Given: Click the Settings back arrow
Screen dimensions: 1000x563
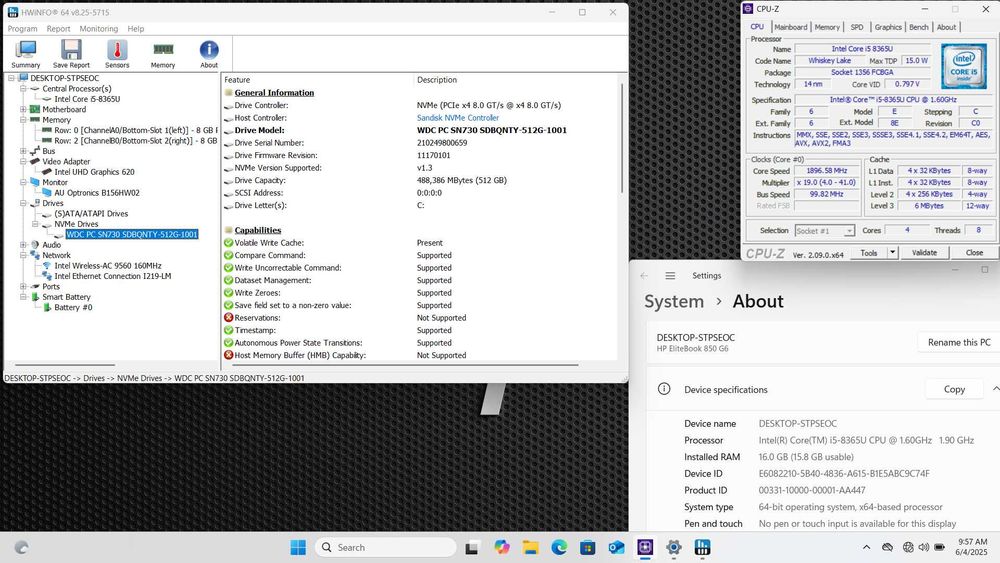Looking at the screenshot, I should [644, 275].
